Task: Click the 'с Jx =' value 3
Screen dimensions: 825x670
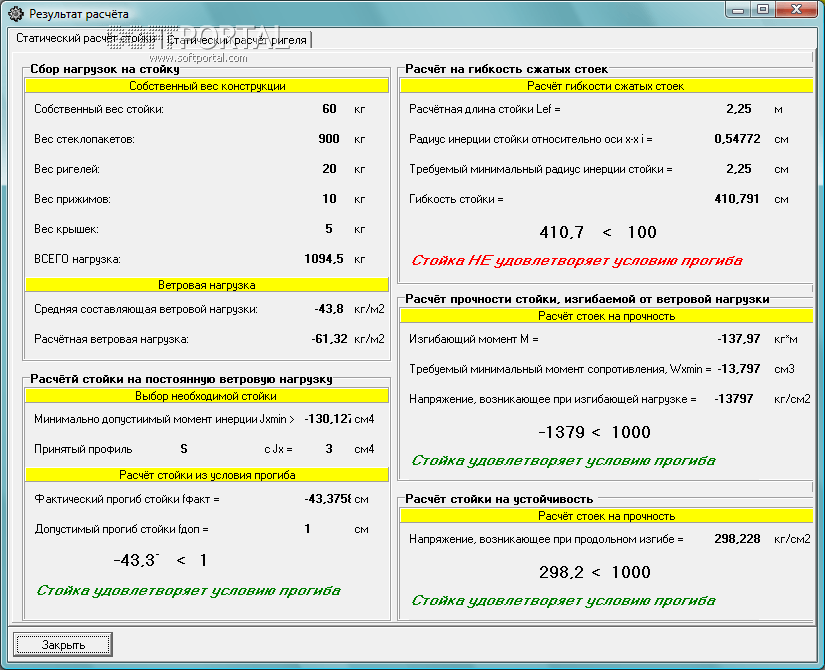Action: pos(329,449)
